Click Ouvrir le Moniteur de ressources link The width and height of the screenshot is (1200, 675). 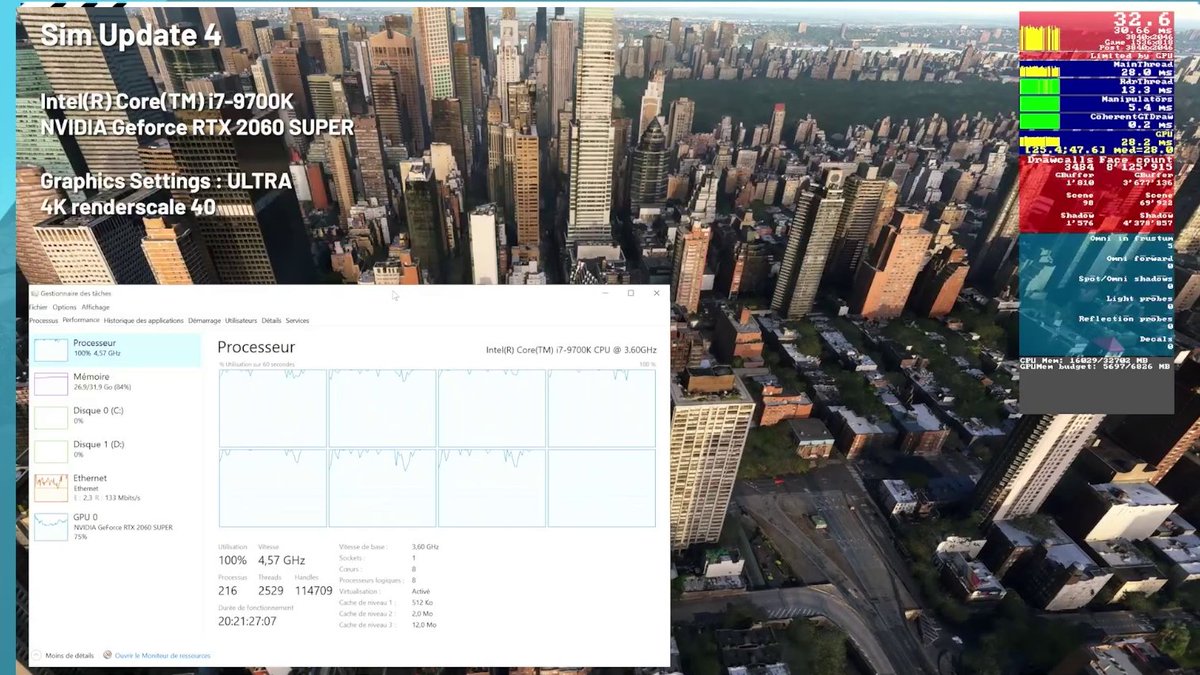163,656
